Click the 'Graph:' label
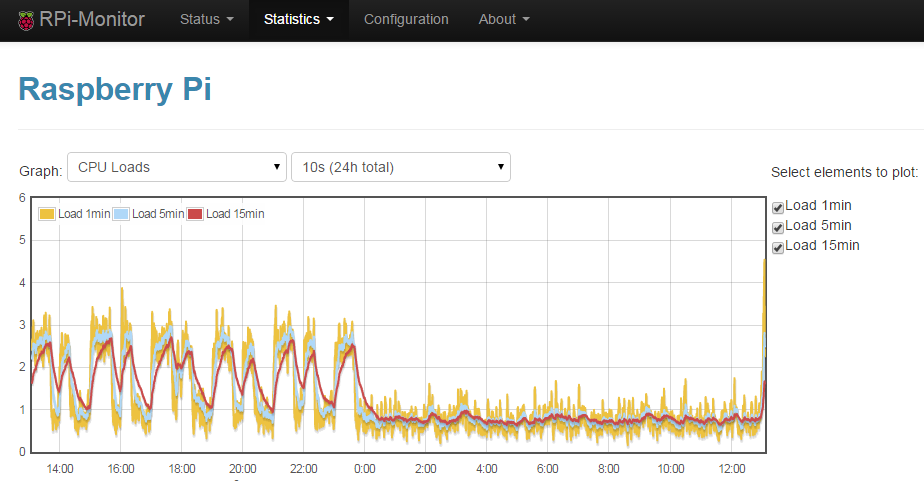Screen dimensions: 924x481 pyautogui.click(x=41, y=171)
